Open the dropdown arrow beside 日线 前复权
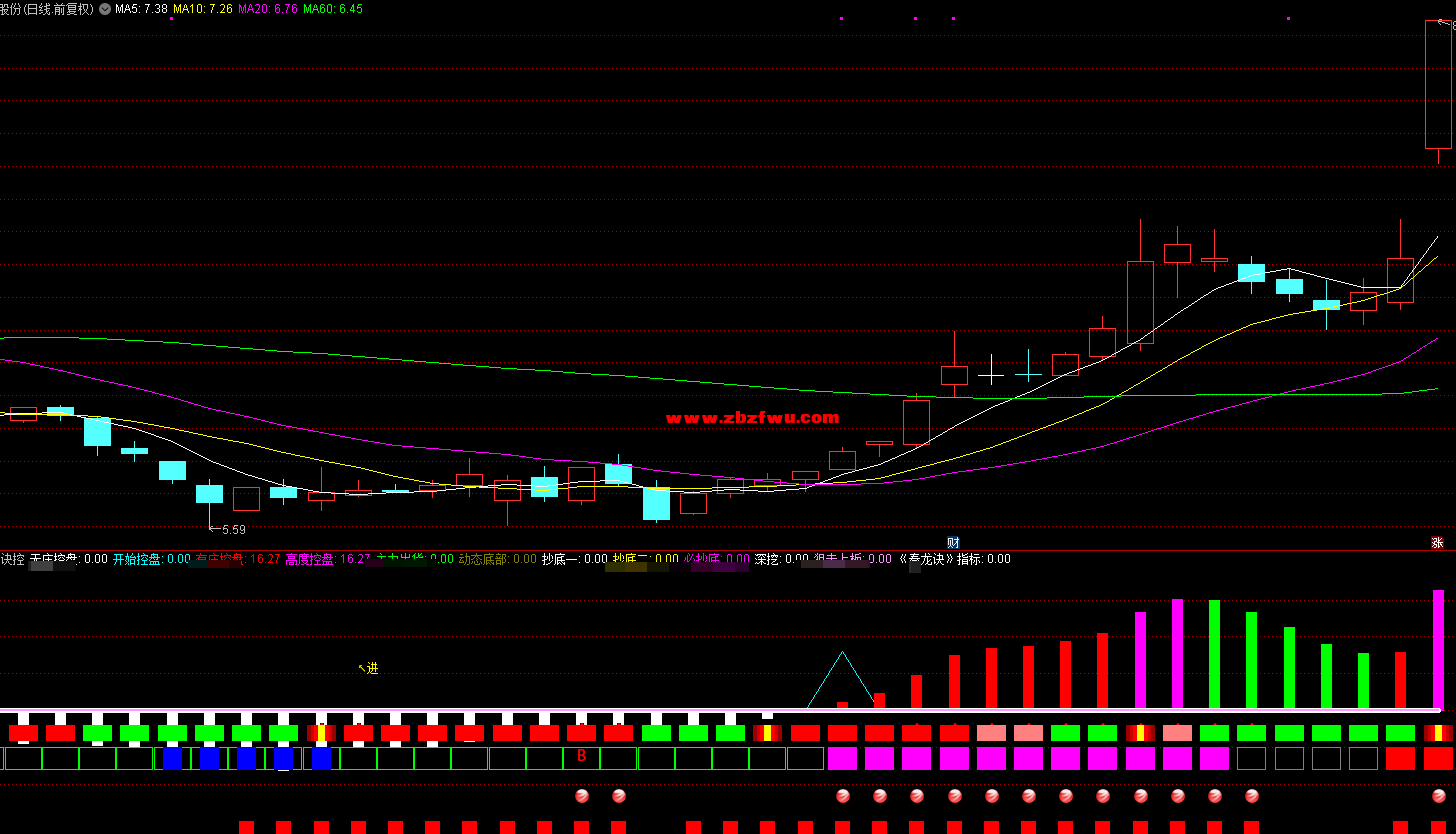Viewport: 1456px width, 834px height. click(x=105, y=9)
